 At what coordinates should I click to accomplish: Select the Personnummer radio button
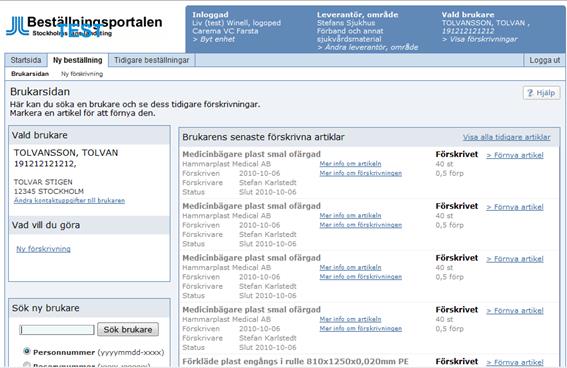click(26, 351)
